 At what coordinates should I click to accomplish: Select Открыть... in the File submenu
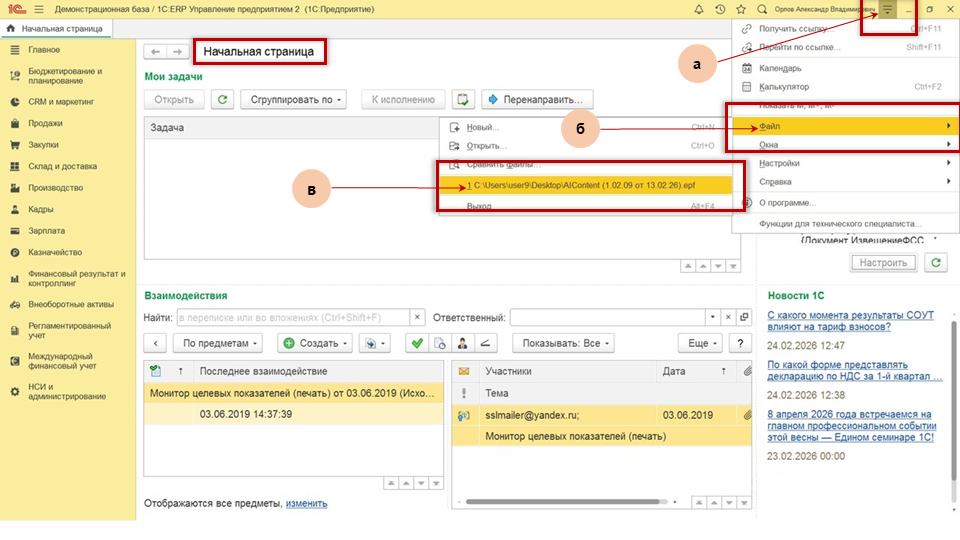(585, 146)
